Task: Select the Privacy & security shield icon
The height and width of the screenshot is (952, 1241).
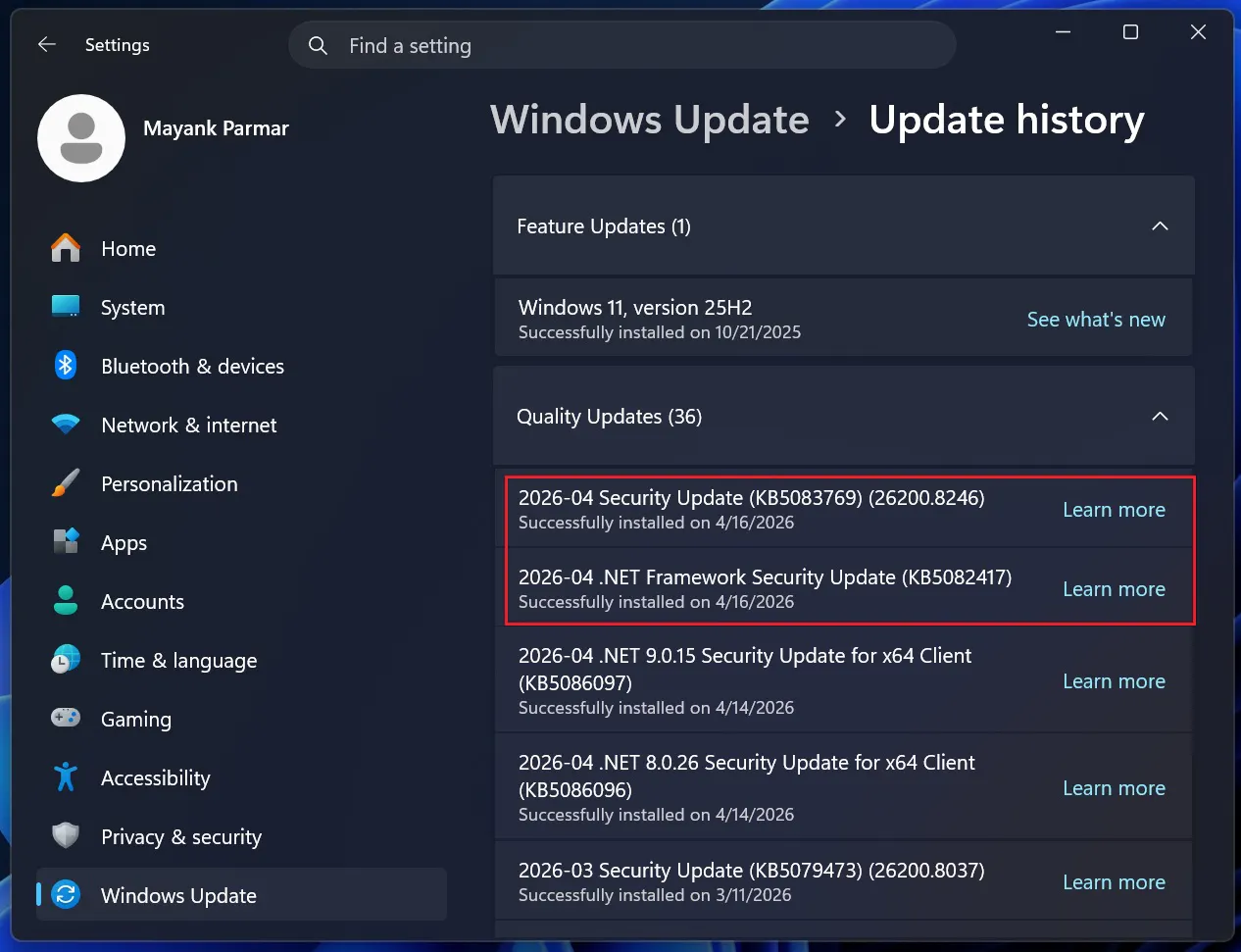Action: (66, 836)
